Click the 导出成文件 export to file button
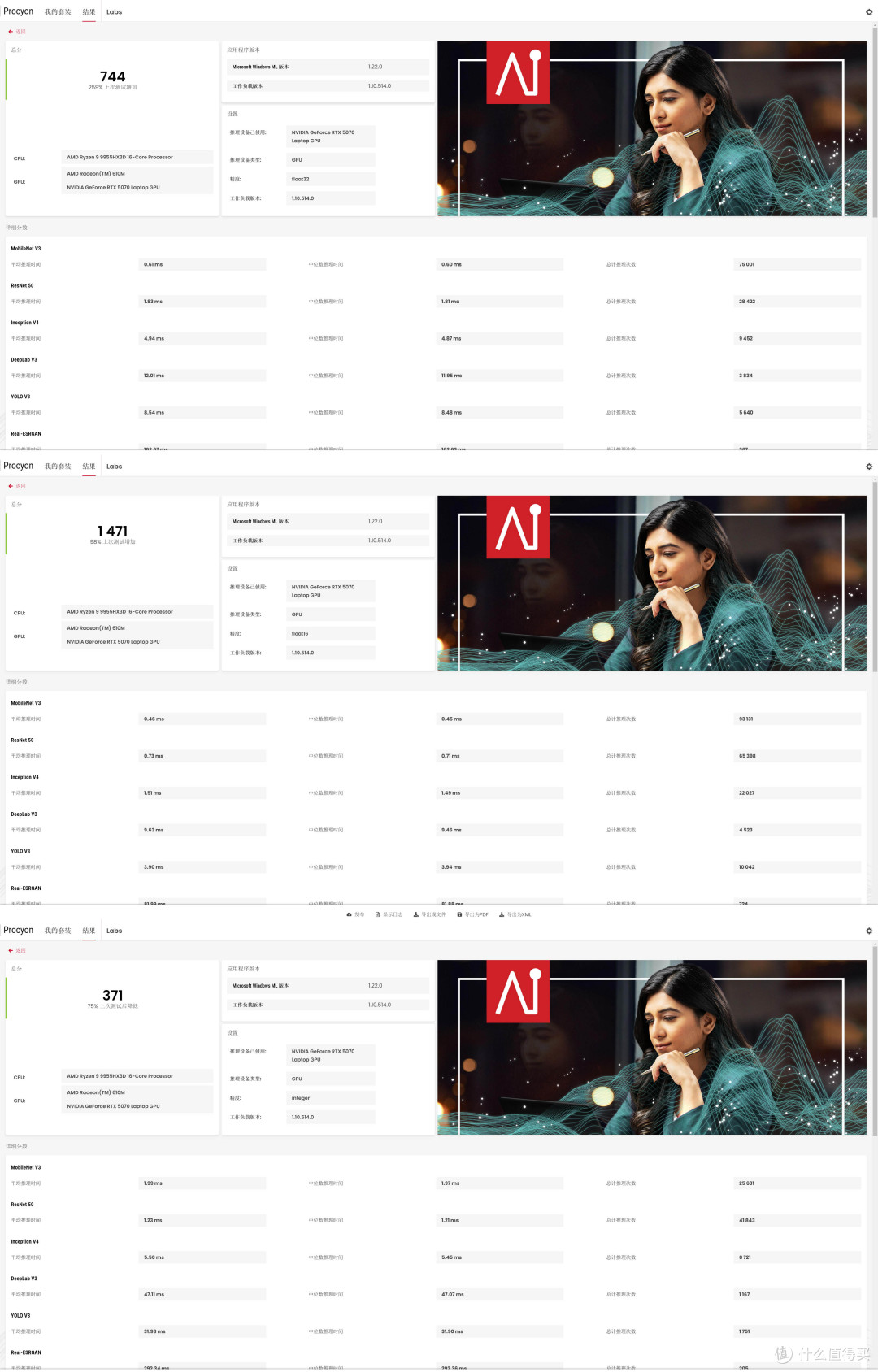The image size is (878, 1372). (x=429, y=914)
